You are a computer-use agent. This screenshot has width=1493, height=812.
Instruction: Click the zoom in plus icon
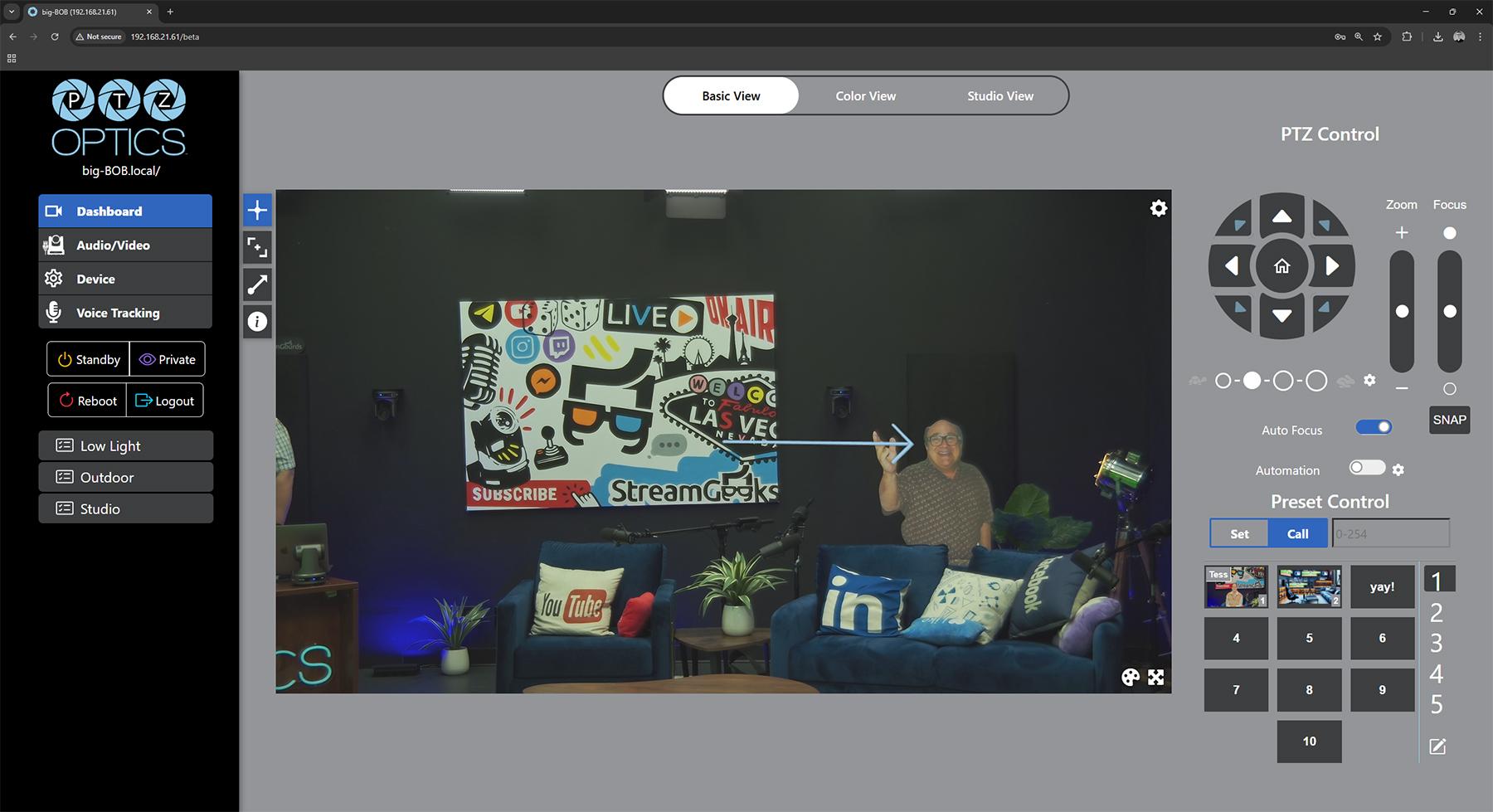1402,233
